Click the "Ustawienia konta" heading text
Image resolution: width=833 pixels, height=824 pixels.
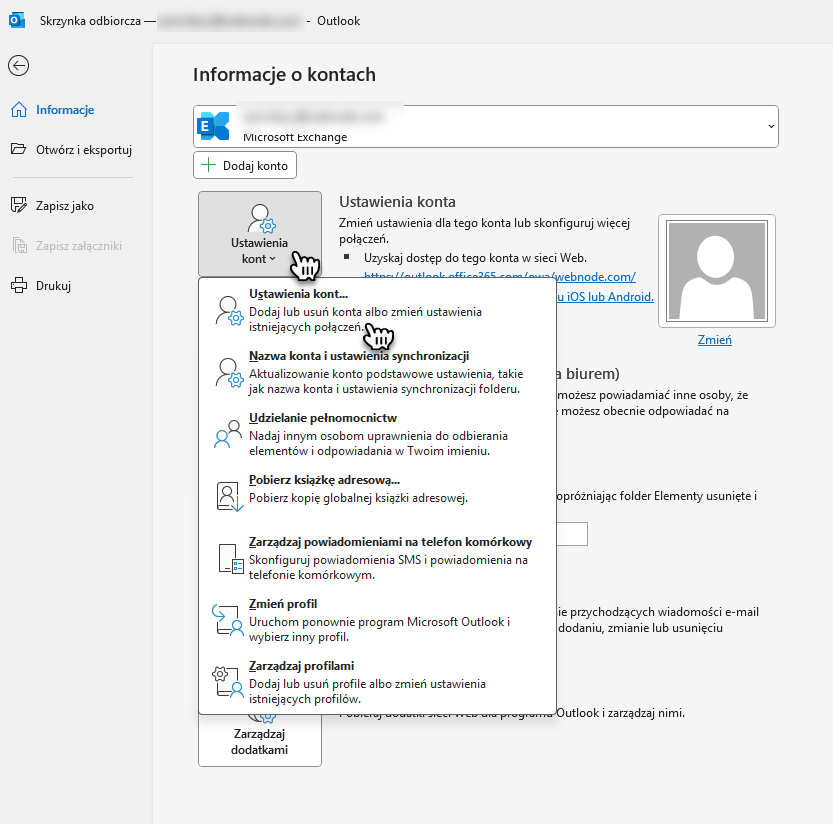tap(397, 202)
